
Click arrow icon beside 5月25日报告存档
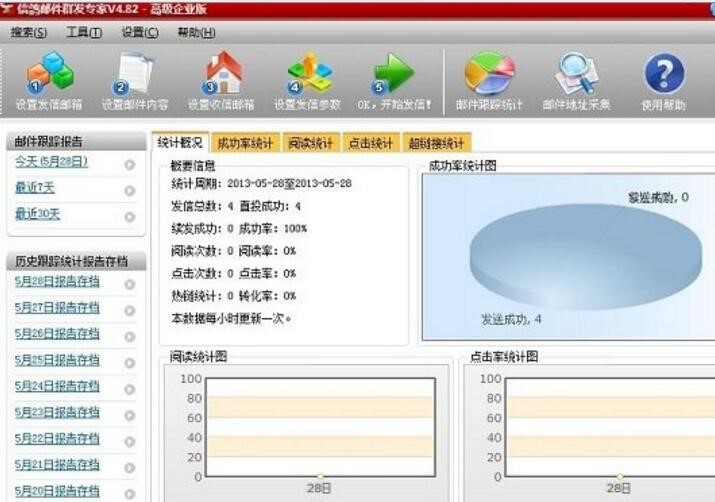click(130, 363)
